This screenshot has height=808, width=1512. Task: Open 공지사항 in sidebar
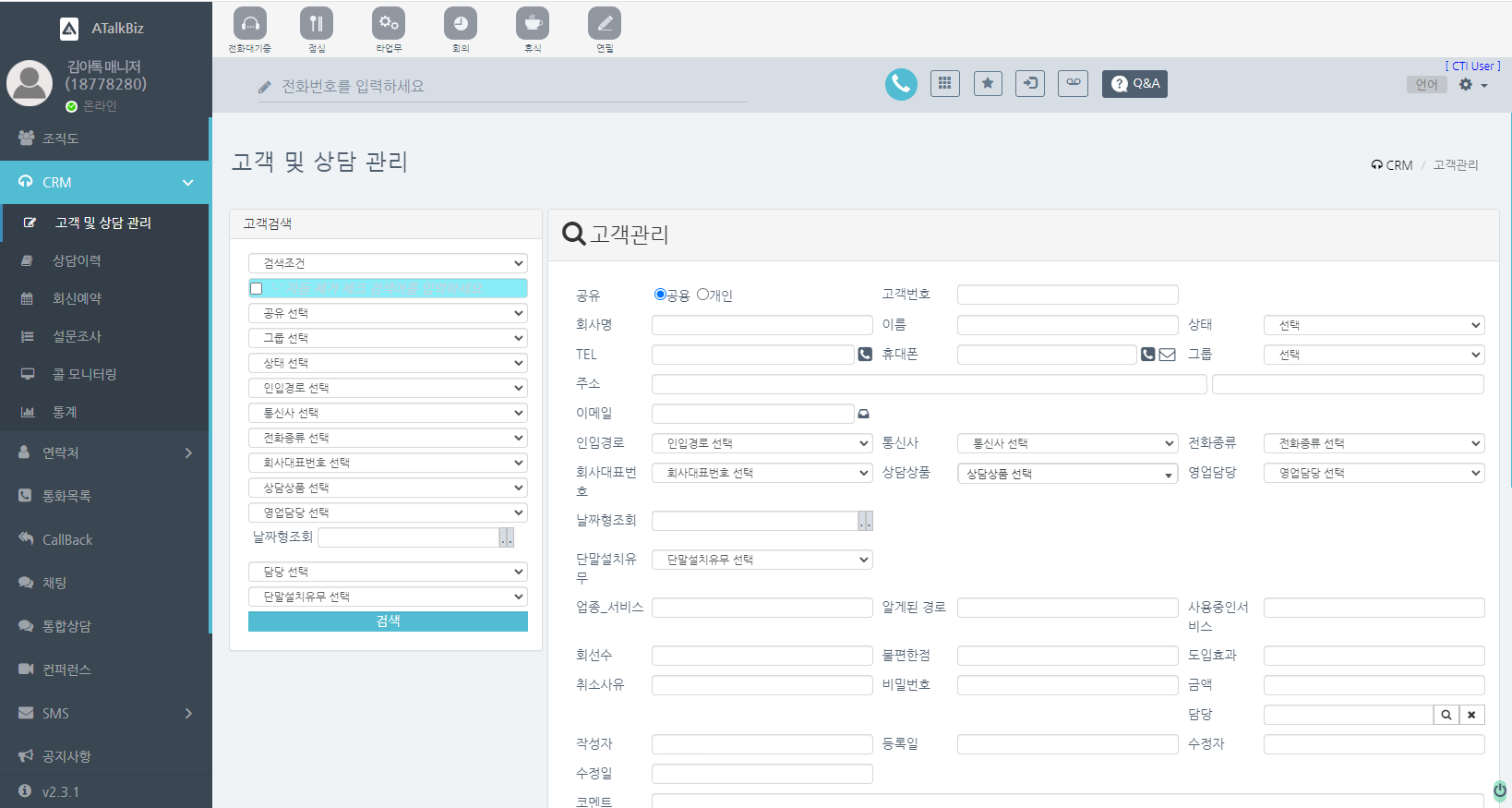[x=104, y=756]
